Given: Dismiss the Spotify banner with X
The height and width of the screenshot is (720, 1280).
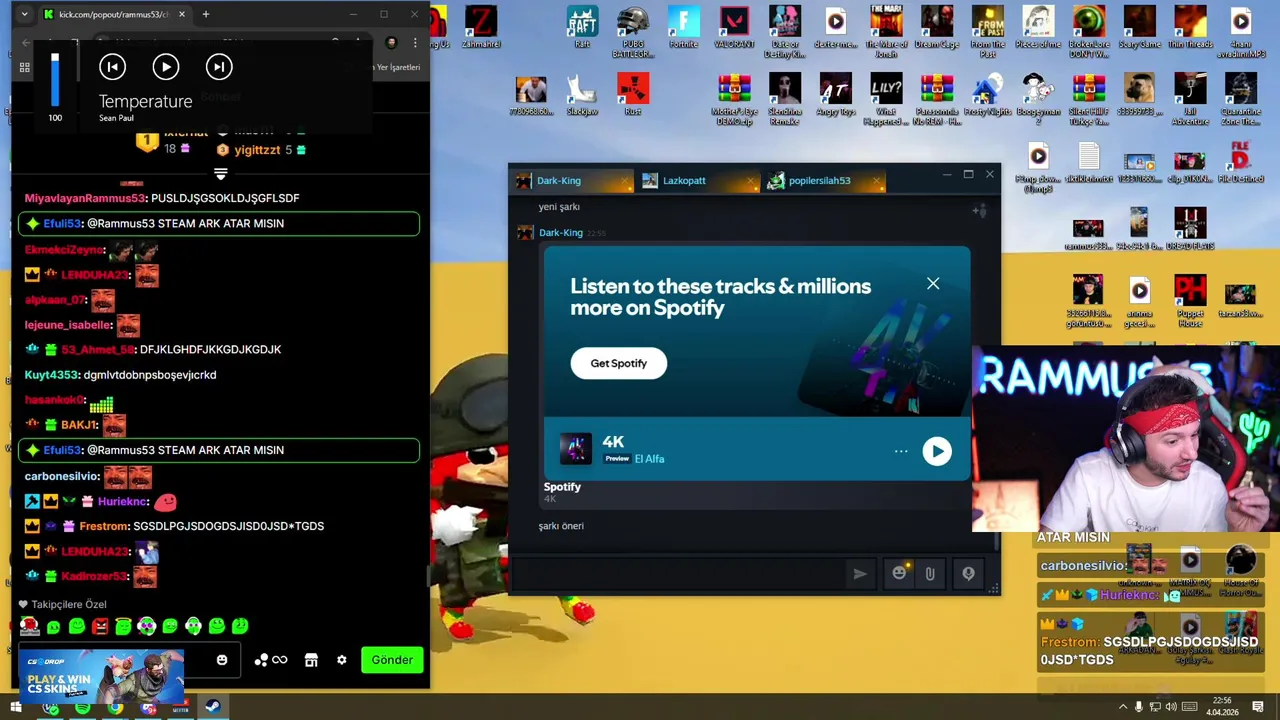Looking at the screenshot, I should click(x=933, y=284).
